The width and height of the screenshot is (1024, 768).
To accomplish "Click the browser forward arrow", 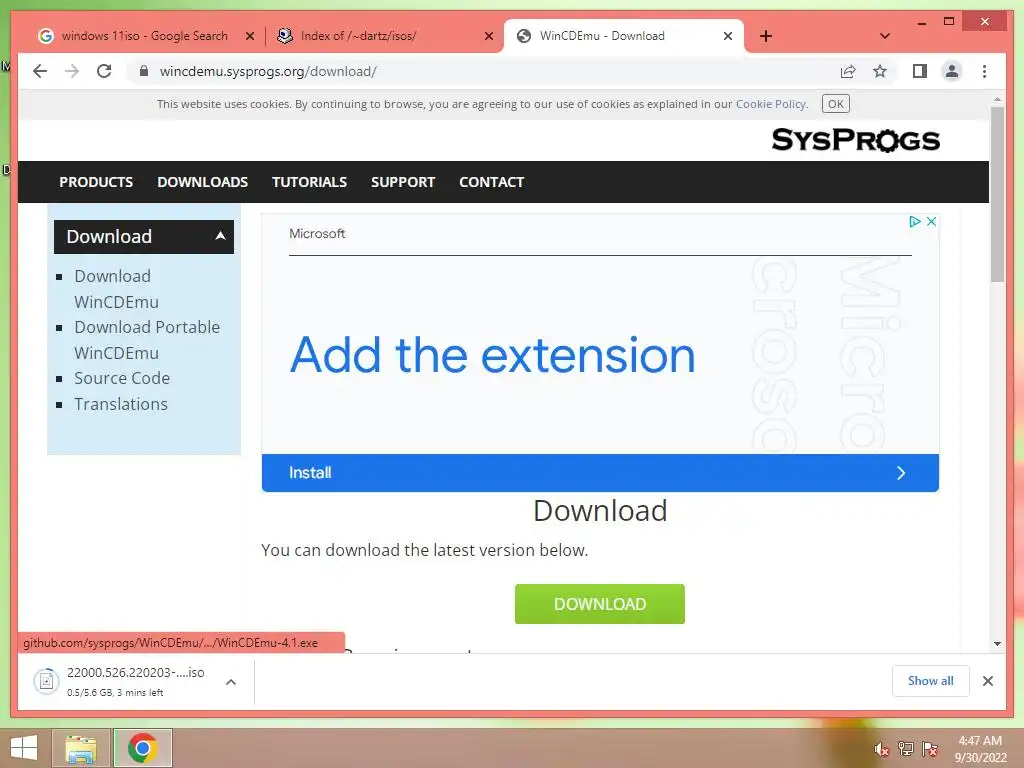I will click(x=72, y=71).
